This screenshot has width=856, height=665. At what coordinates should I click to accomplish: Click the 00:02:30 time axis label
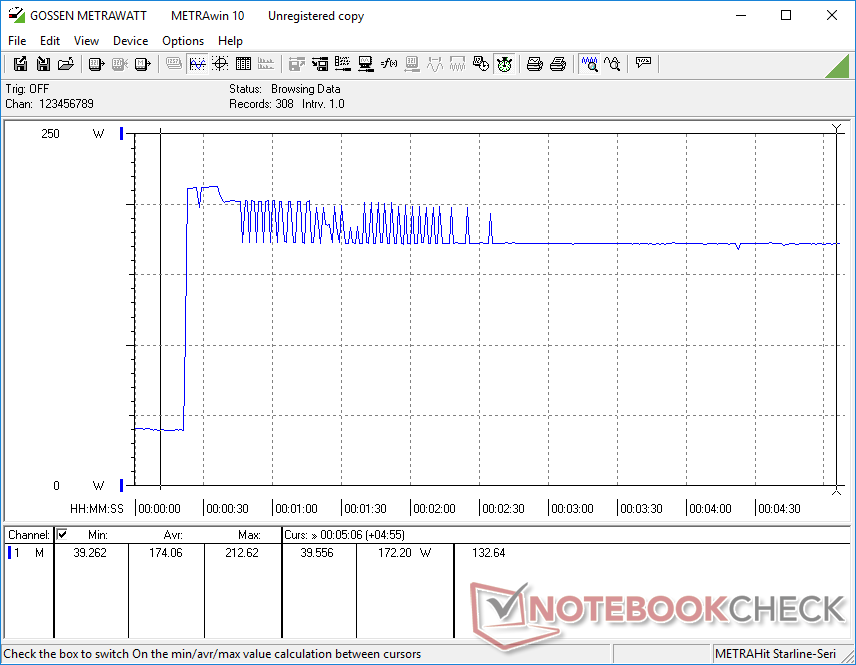coord(503,509)
